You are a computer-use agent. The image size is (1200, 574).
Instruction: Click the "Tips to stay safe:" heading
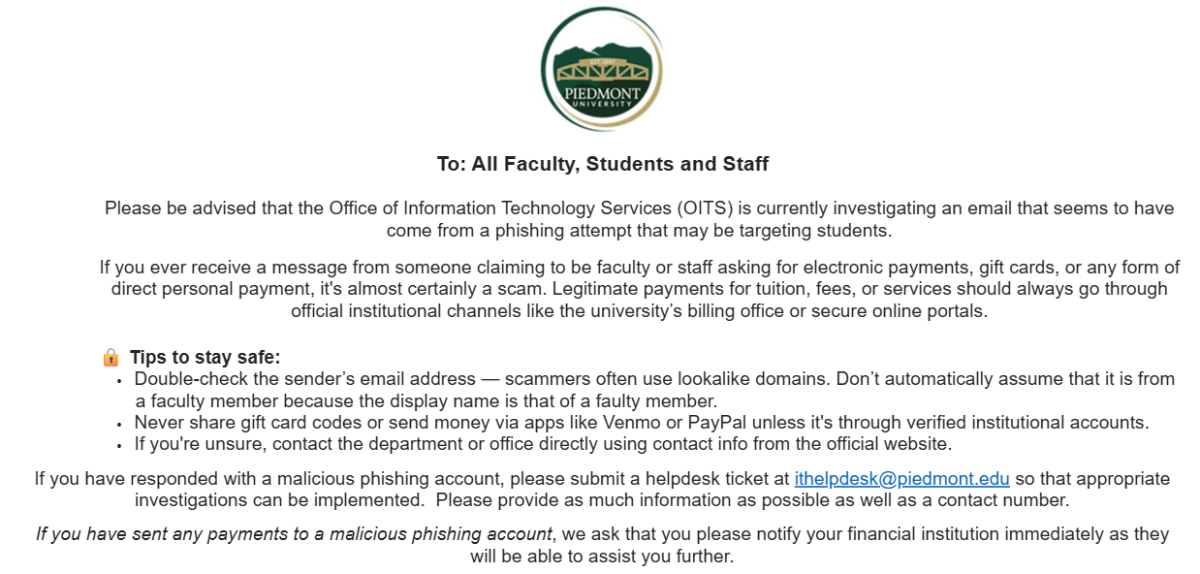pyautogui.click(x=205, y=357)
